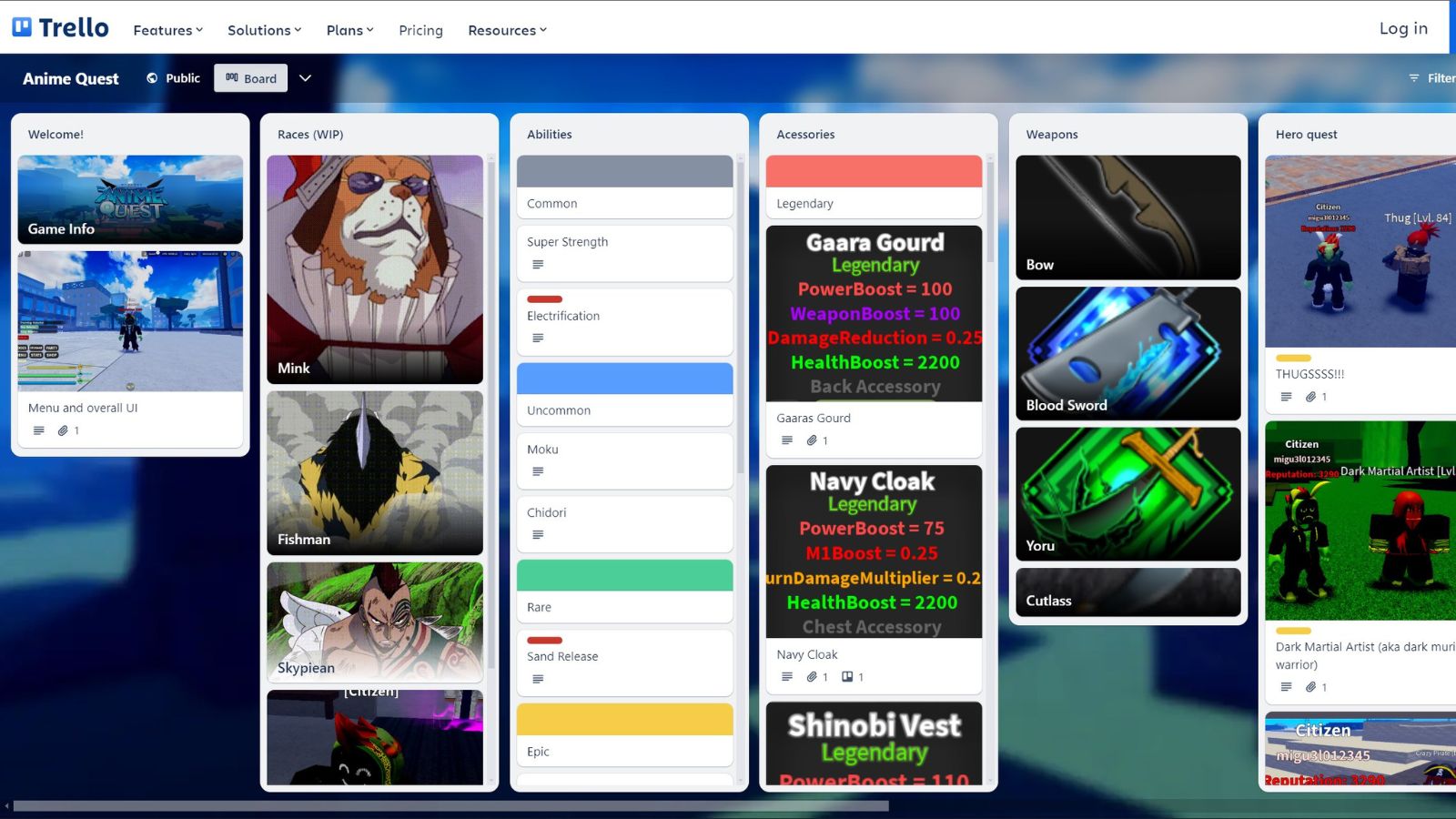Open the Solutions dropdown menu

[x=264, y=30]
